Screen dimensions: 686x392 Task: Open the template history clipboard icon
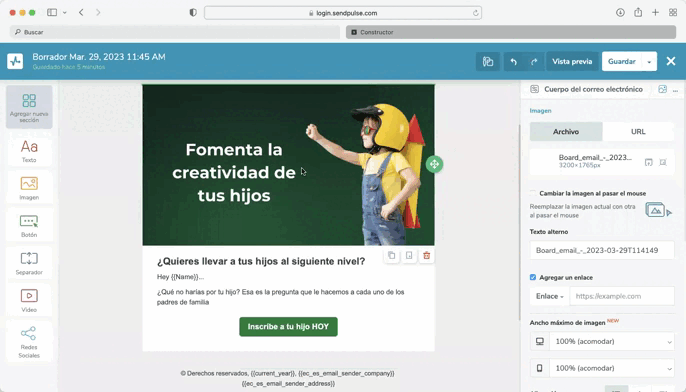tap(488, 62)
